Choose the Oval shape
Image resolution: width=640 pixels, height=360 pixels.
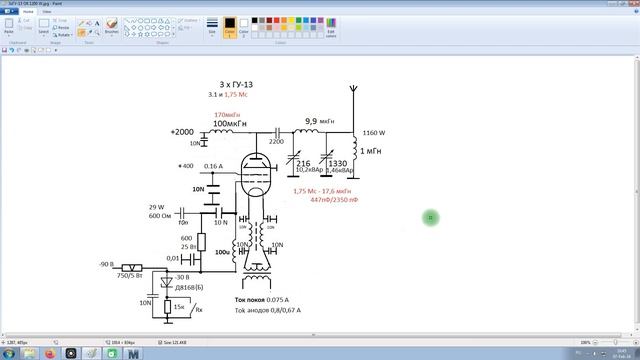click(140, 21)
